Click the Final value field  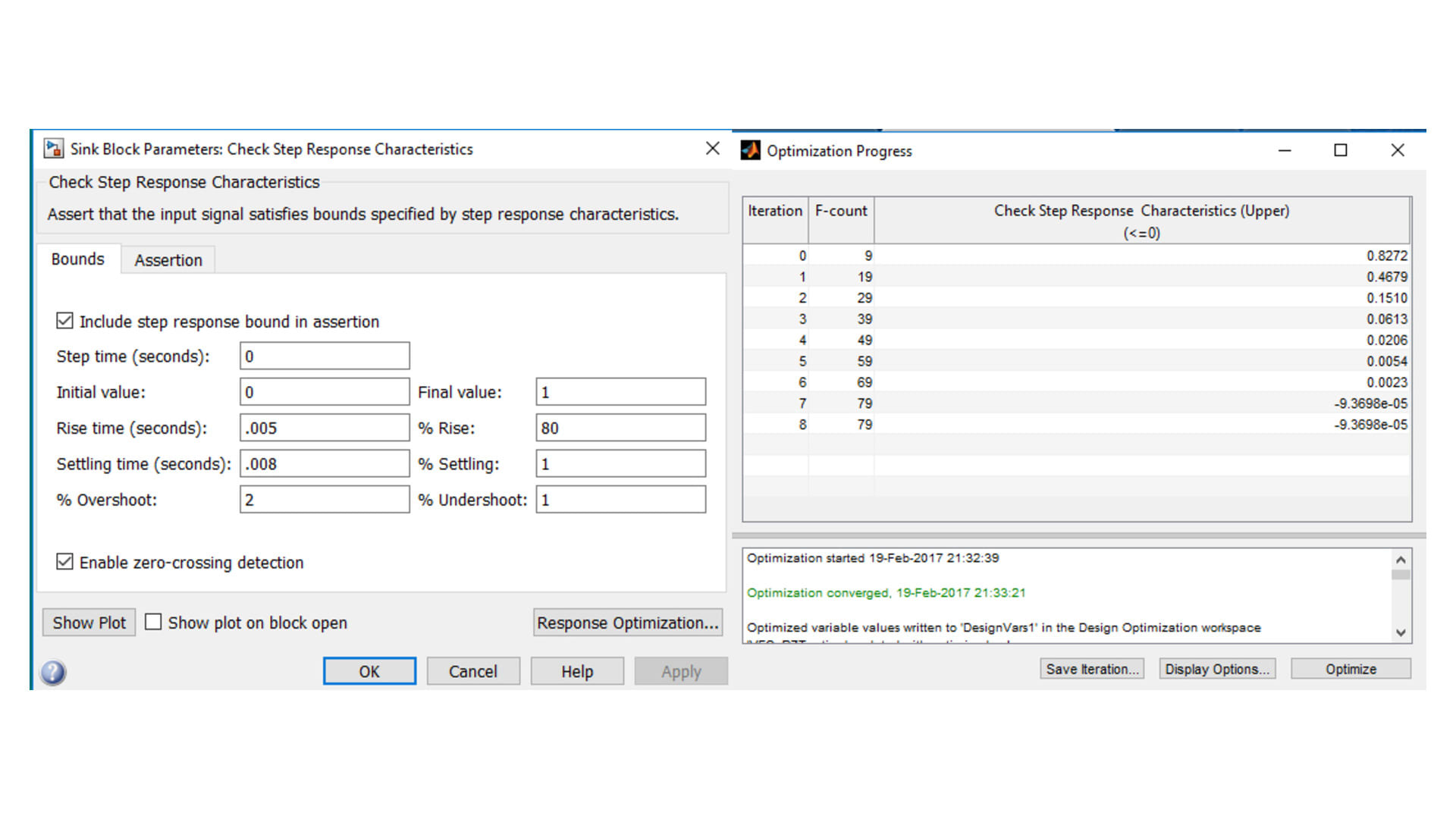620,392
